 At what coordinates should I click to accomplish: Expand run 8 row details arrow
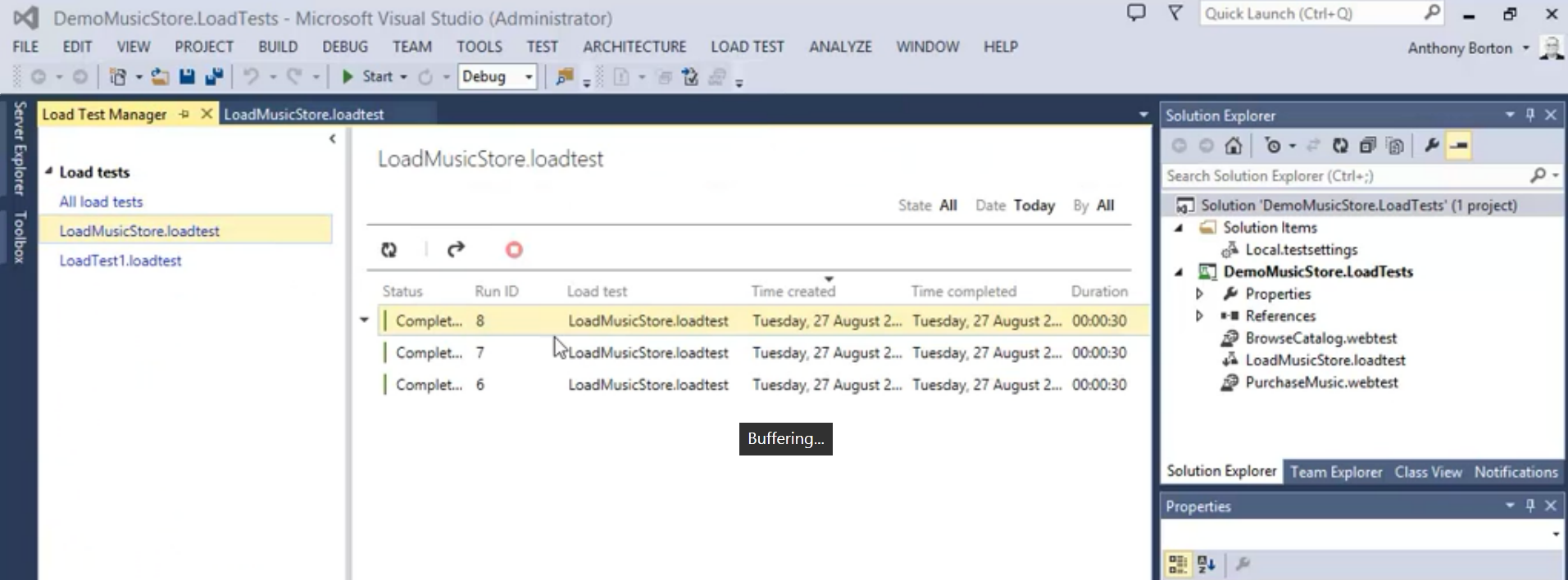[x=364, y=320]
